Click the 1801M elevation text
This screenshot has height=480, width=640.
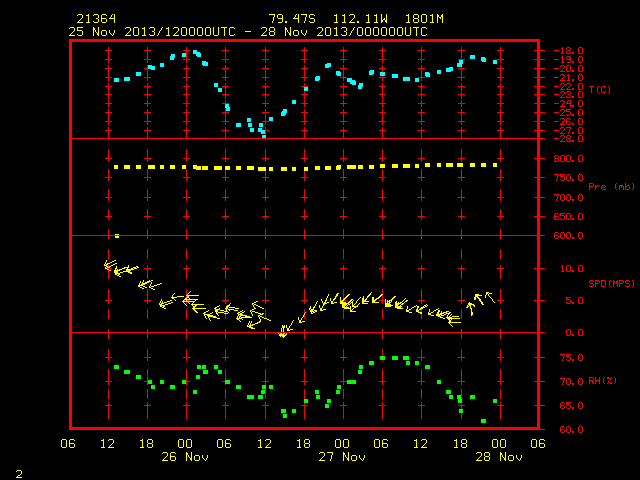(424, 19)
